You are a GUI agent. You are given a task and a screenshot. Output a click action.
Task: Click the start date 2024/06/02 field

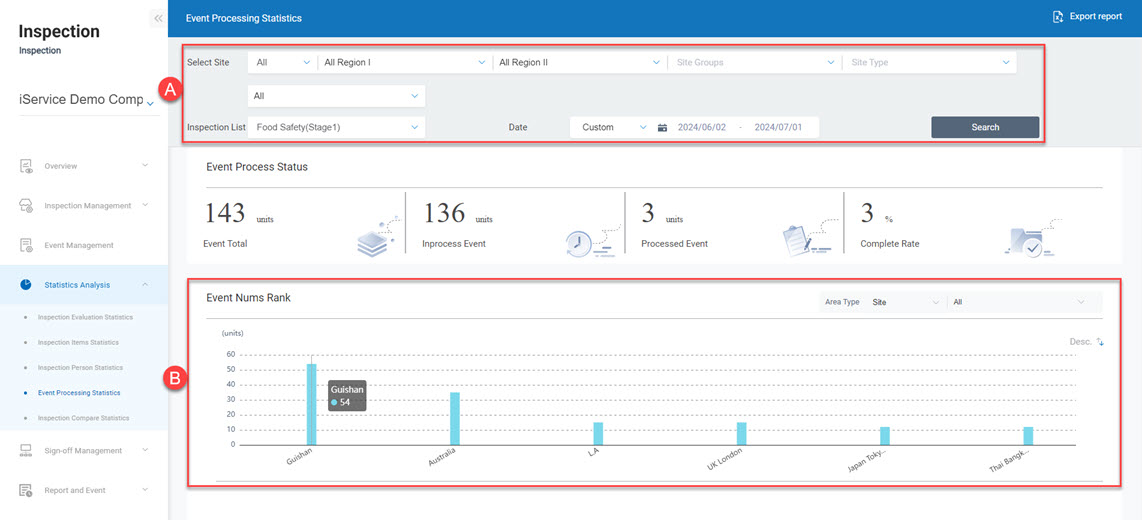point(702,128)
